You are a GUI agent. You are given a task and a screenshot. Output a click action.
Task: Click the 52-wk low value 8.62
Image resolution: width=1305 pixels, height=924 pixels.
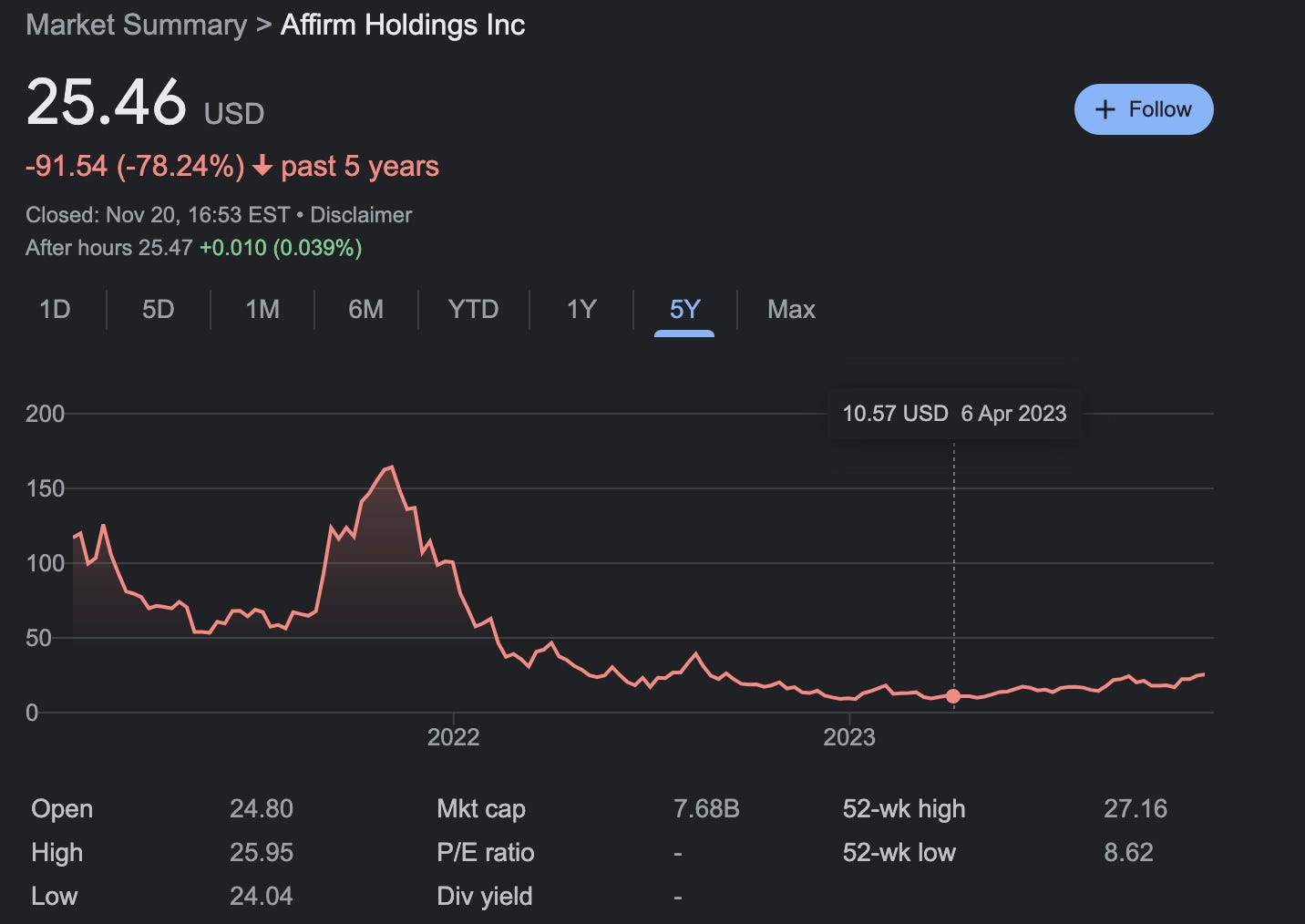(x=1128, y=853)
